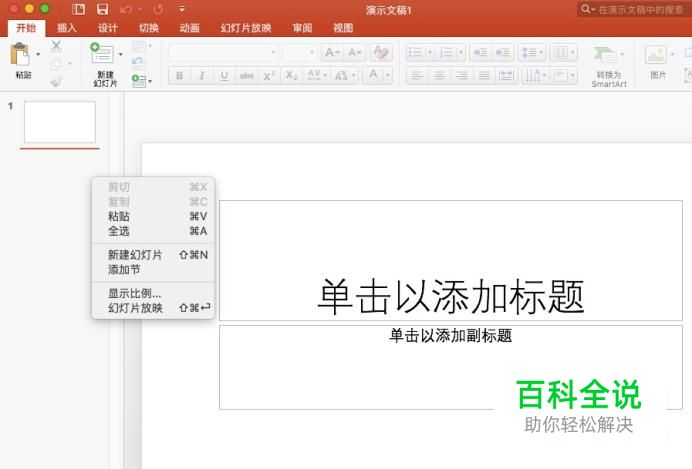Click the slide Reset icon
Viewport: 692px width, 469px height.
138,61
